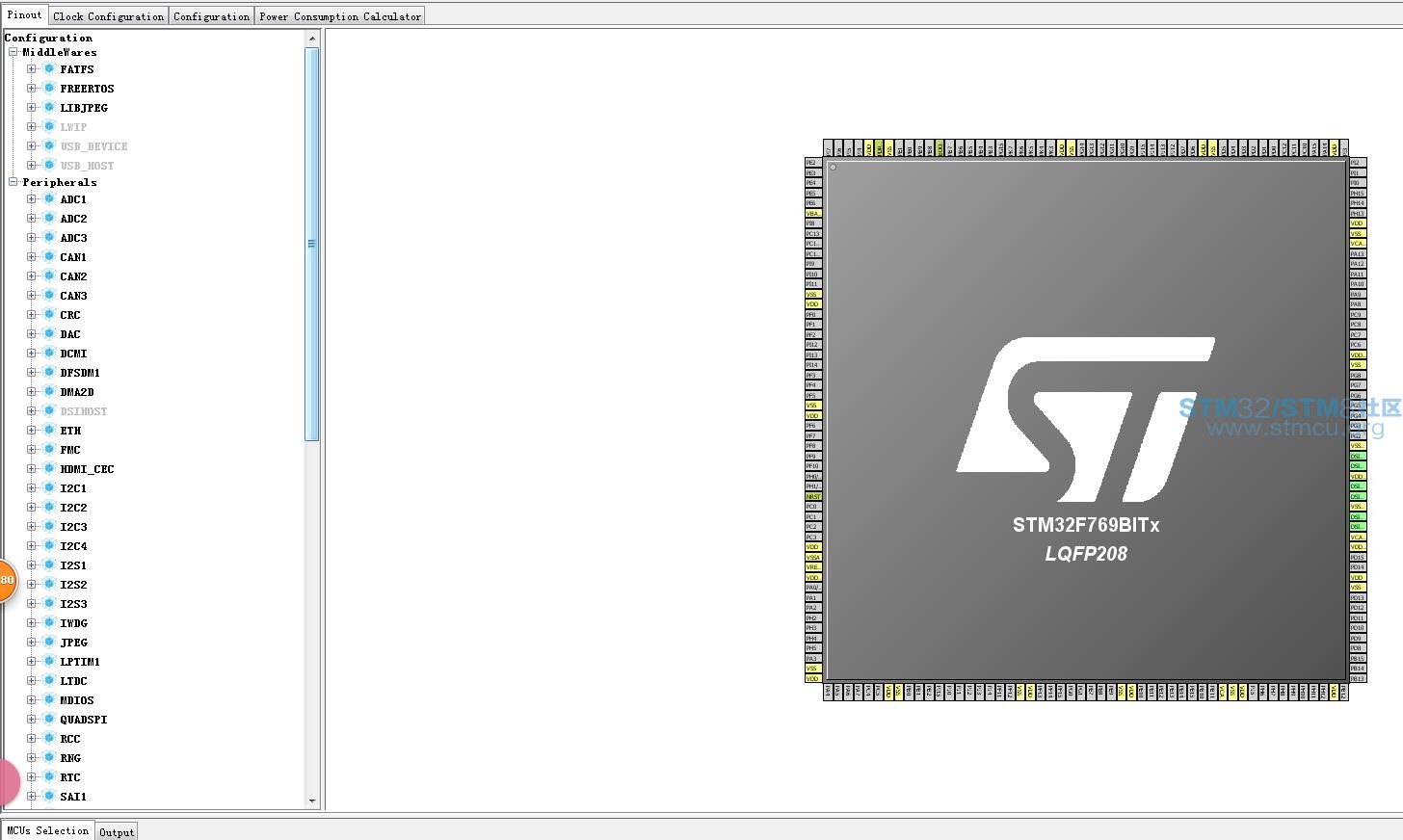Viewport: 1403px width, 840px height.
Task: Select the DSIHOST tree label
Action: (x=84, y=411)
